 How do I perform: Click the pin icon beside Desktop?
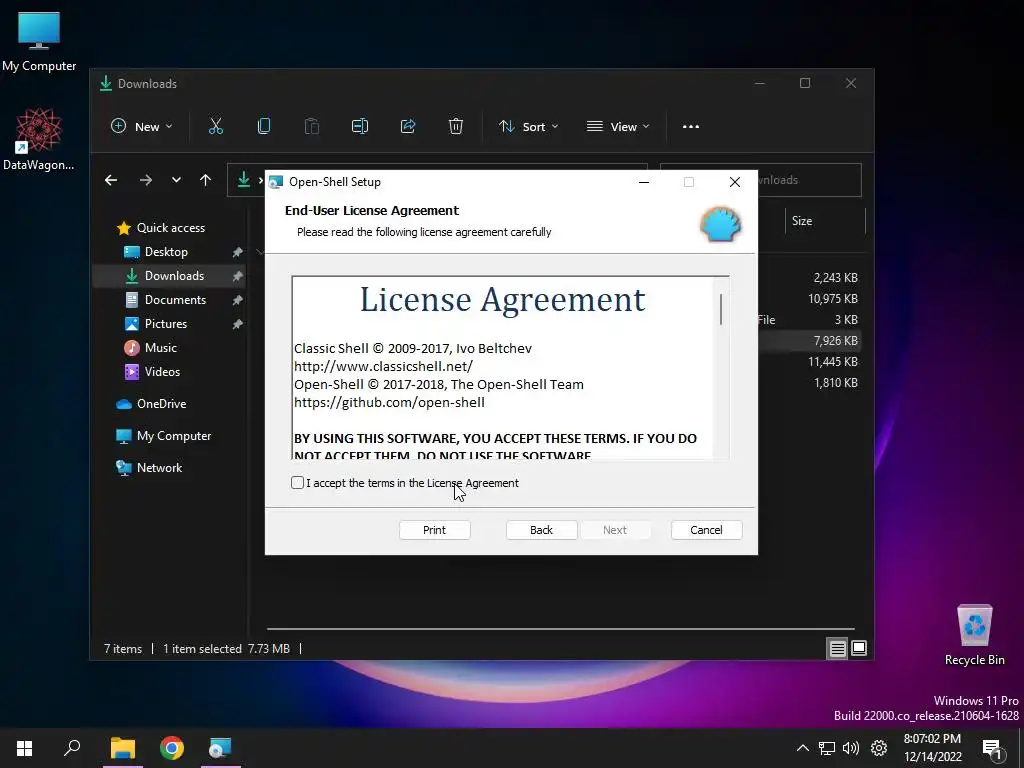[238, 252]
